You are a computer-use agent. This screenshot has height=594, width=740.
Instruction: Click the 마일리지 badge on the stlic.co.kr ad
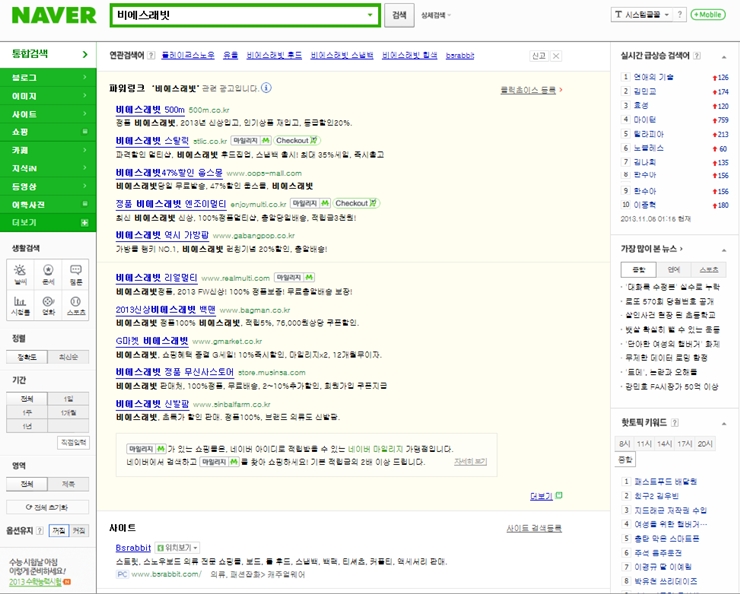251,141
